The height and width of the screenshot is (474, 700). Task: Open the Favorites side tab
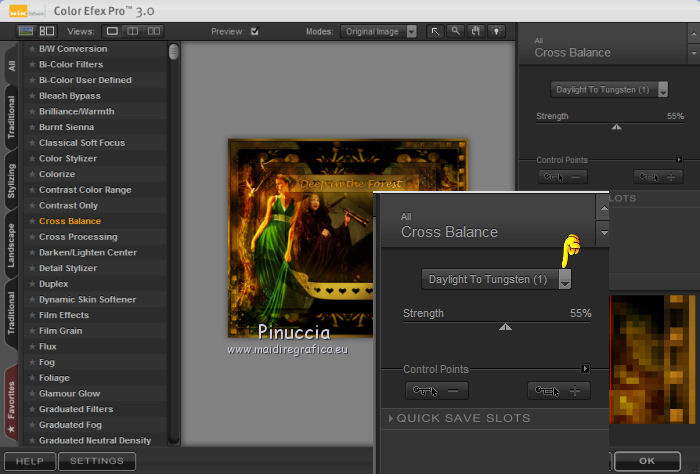tap(12, 404)
